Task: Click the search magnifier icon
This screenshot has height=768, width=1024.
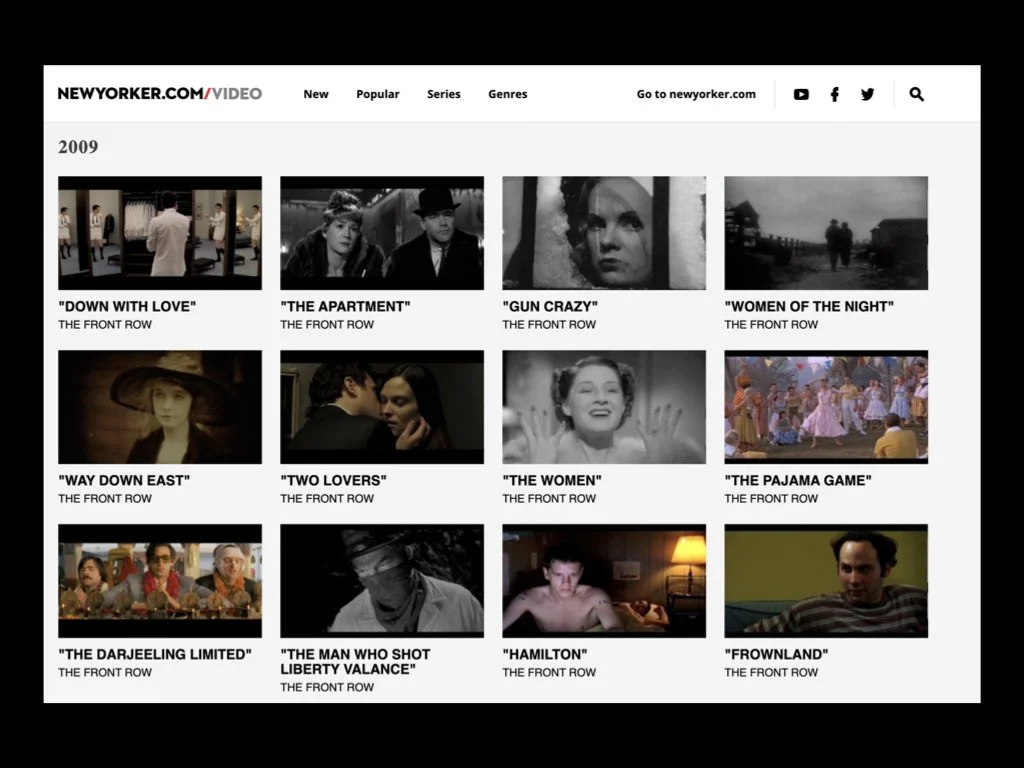Action: point(916,95)
